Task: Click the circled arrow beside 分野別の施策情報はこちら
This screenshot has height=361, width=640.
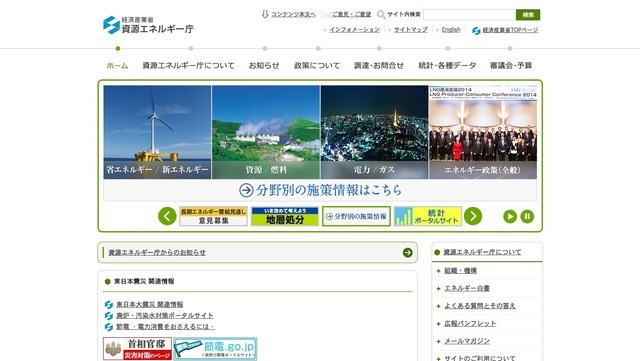Action: (x=246, y=190)
